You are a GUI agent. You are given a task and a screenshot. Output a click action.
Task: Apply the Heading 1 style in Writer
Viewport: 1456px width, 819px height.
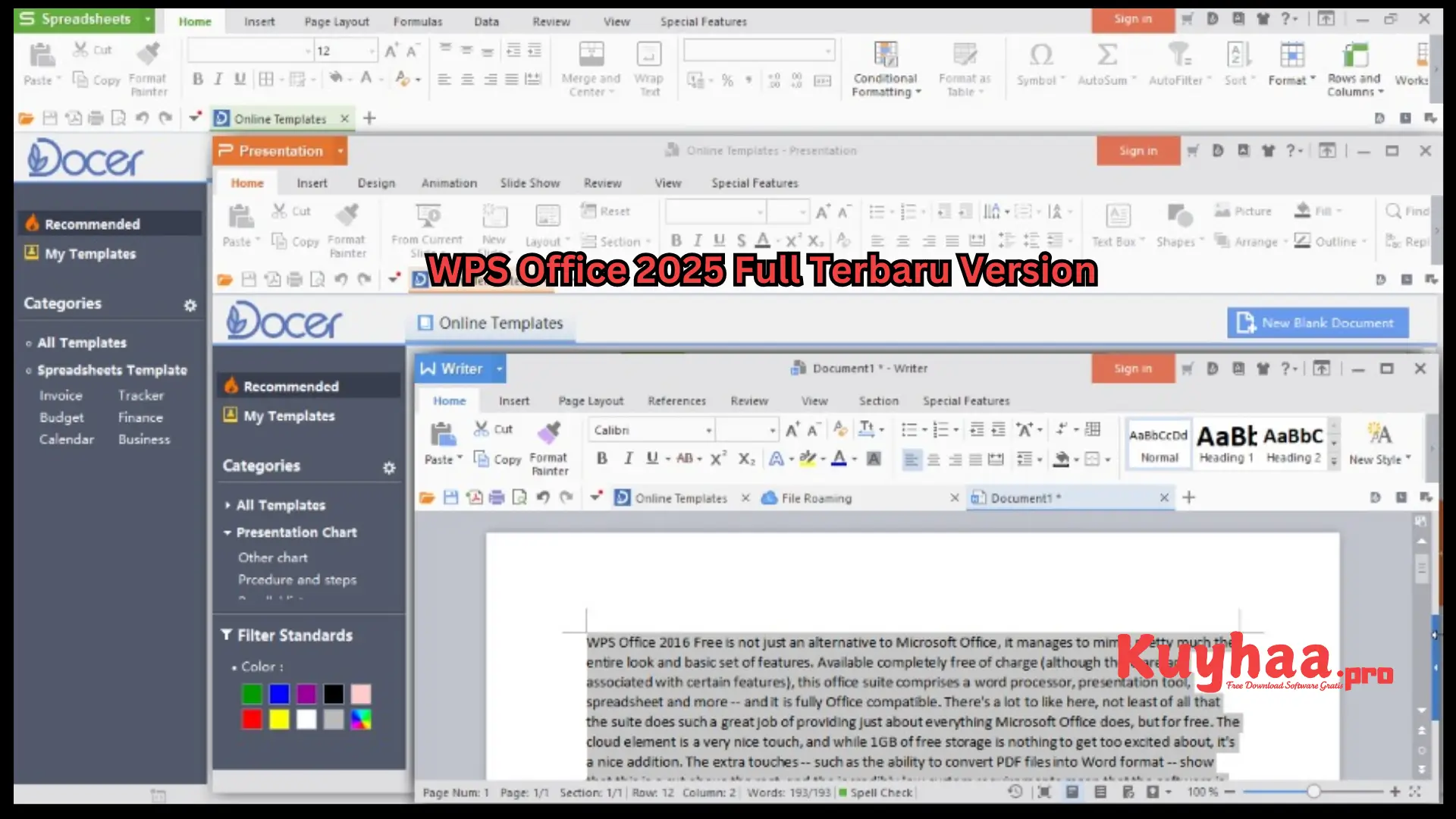[1224, 442]
